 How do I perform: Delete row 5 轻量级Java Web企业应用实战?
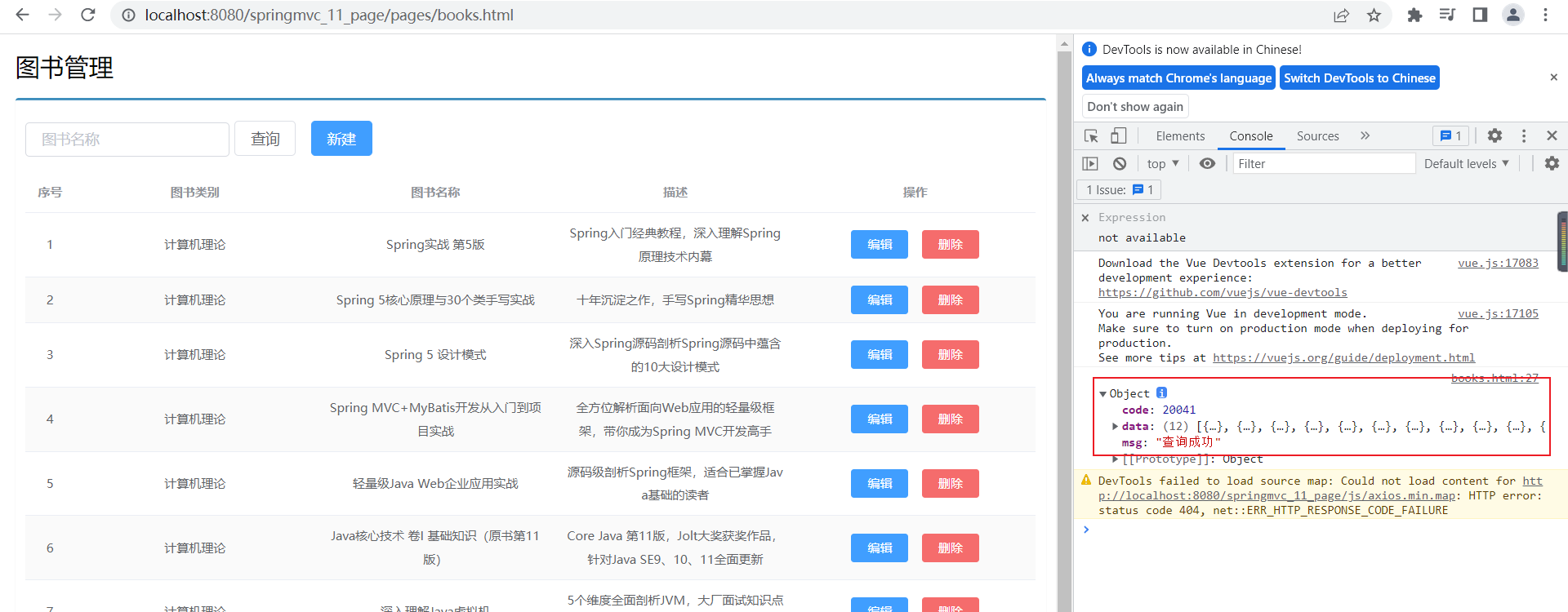[x=951, y=484]
